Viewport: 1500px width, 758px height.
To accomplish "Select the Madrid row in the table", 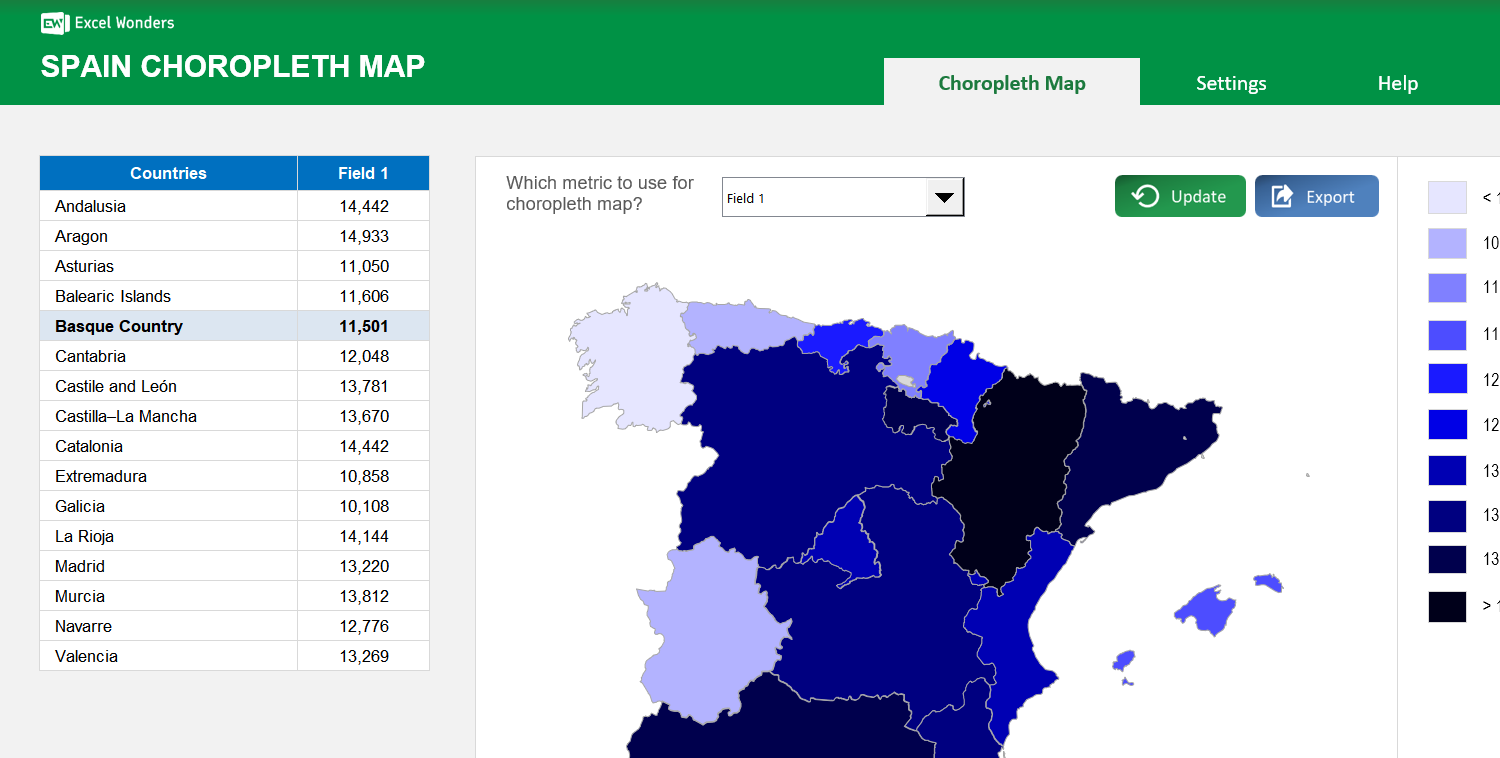I will (x=168, y=565).
